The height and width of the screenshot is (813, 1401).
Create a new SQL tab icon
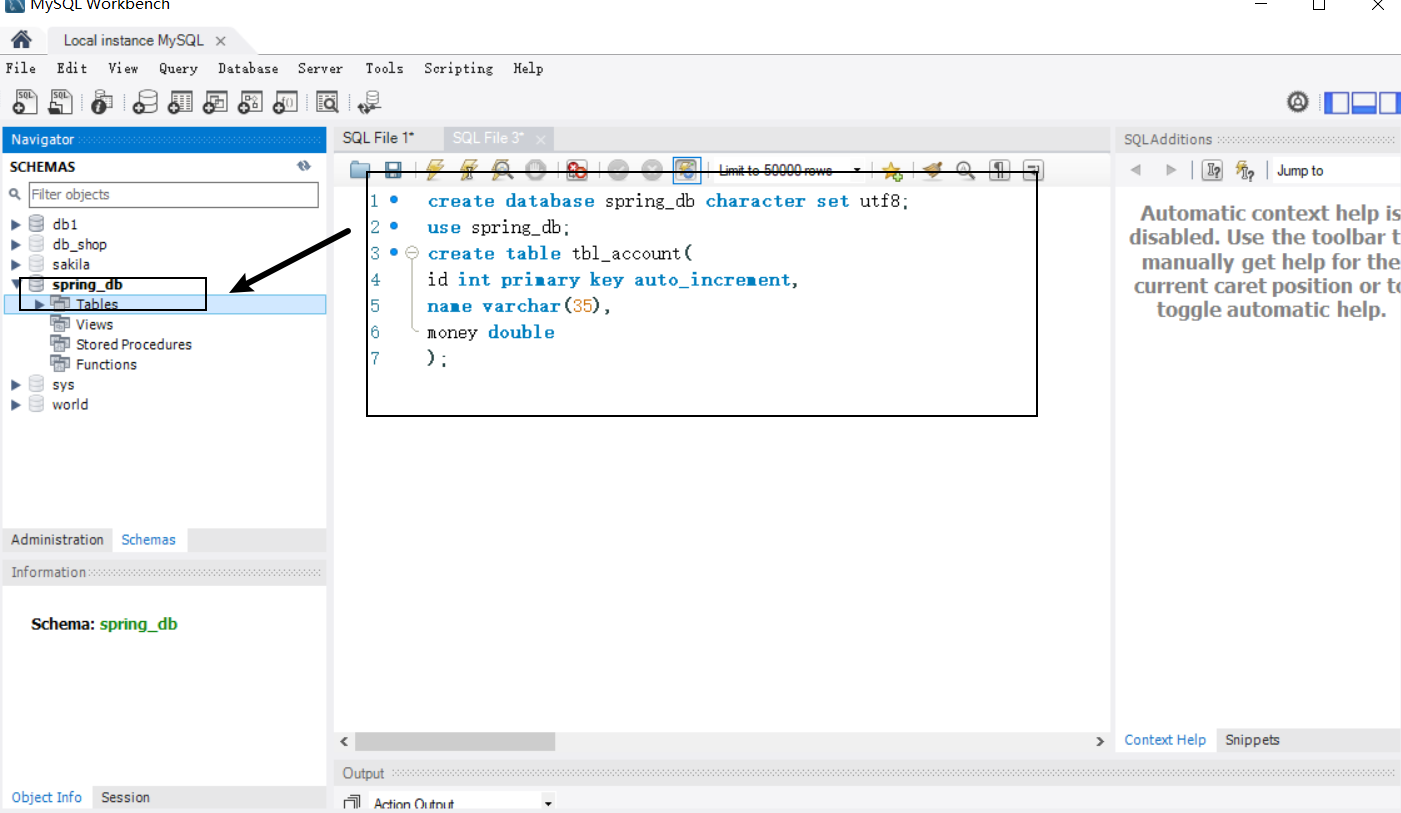coord(25,101)
